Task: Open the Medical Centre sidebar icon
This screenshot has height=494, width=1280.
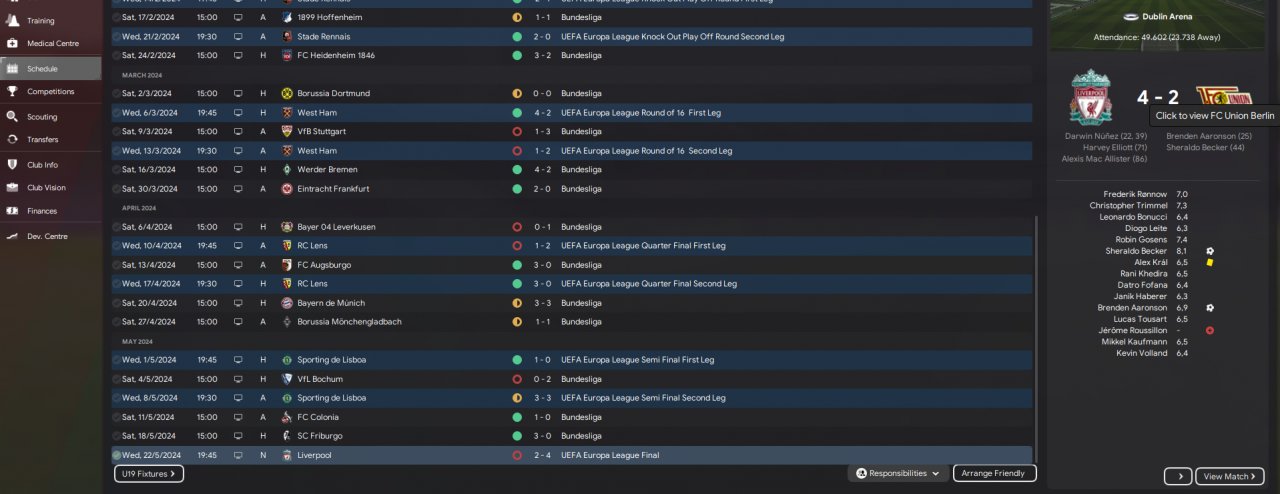Action: [12, 44]
